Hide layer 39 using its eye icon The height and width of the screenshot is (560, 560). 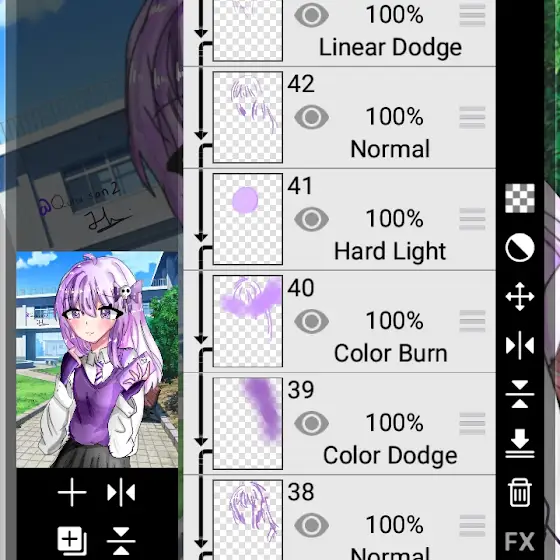311,424
